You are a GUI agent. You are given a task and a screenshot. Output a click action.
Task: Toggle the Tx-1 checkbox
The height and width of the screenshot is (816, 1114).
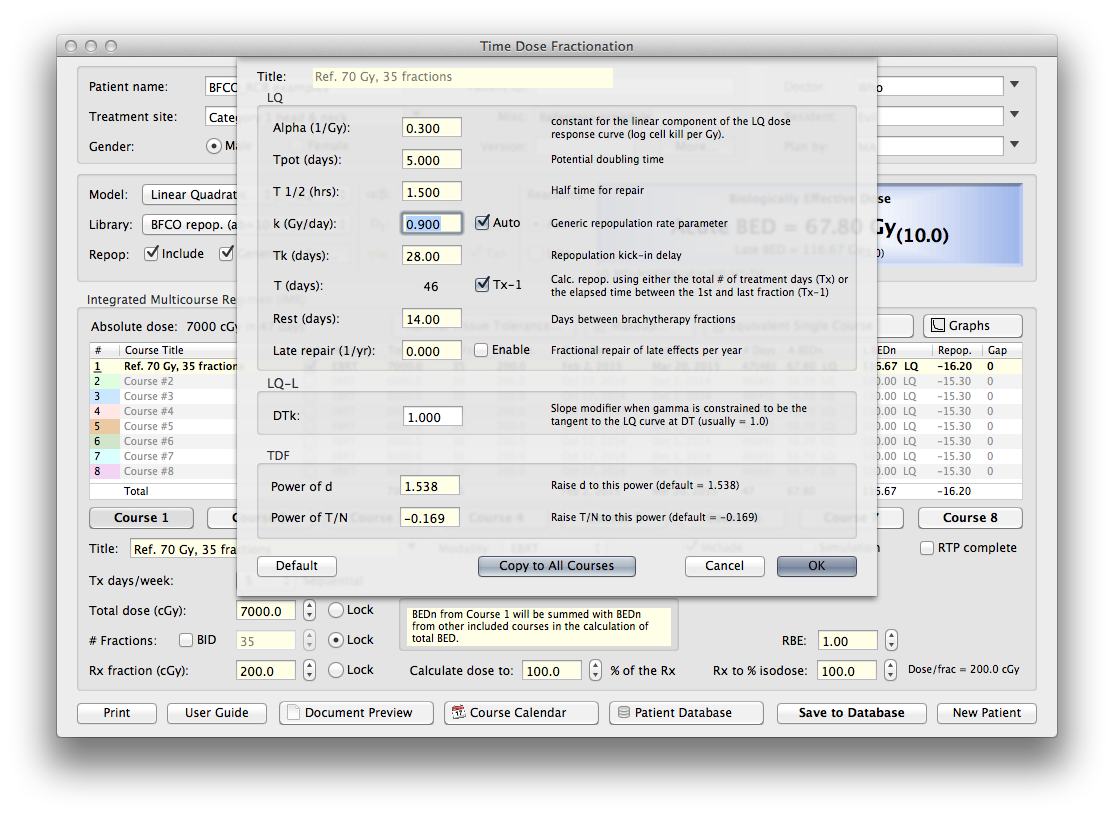(482, 285)
